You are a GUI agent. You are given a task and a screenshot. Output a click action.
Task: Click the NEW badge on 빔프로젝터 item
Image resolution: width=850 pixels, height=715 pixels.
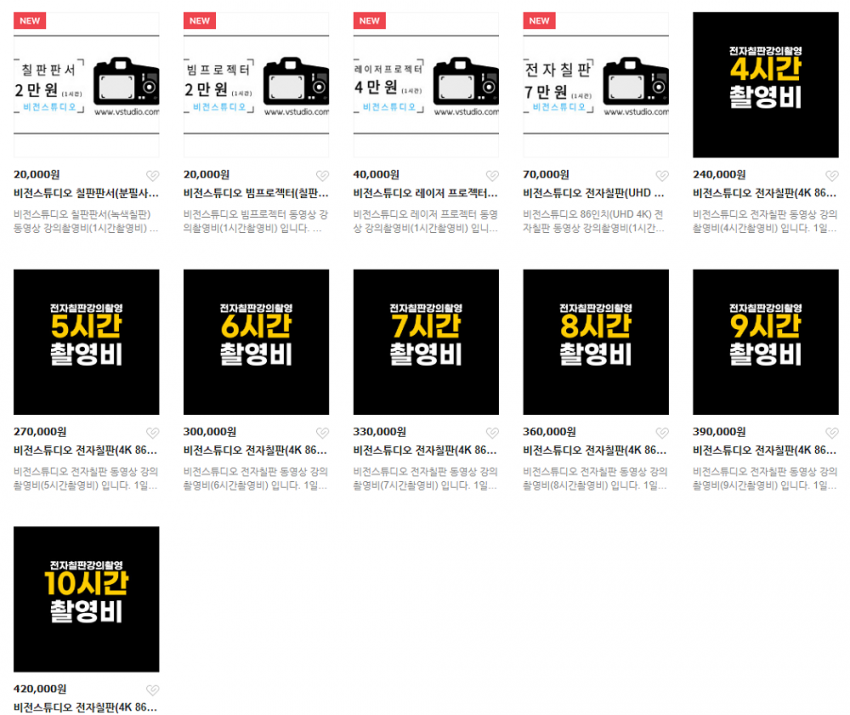click(x=199, y=21)
